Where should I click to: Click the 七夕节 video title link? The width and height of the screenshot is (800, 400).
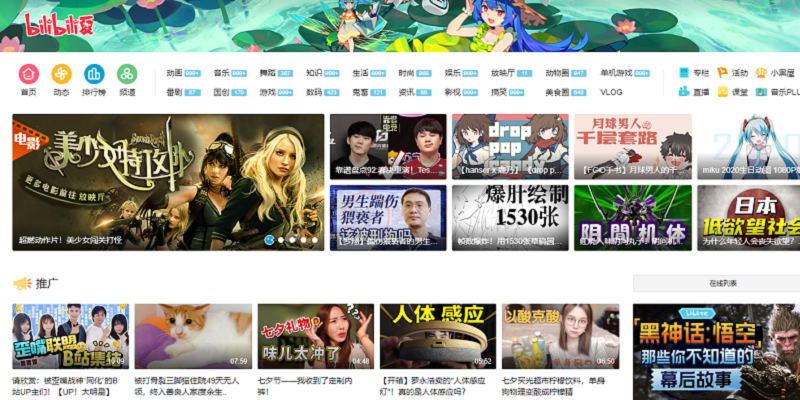[305, 387]
